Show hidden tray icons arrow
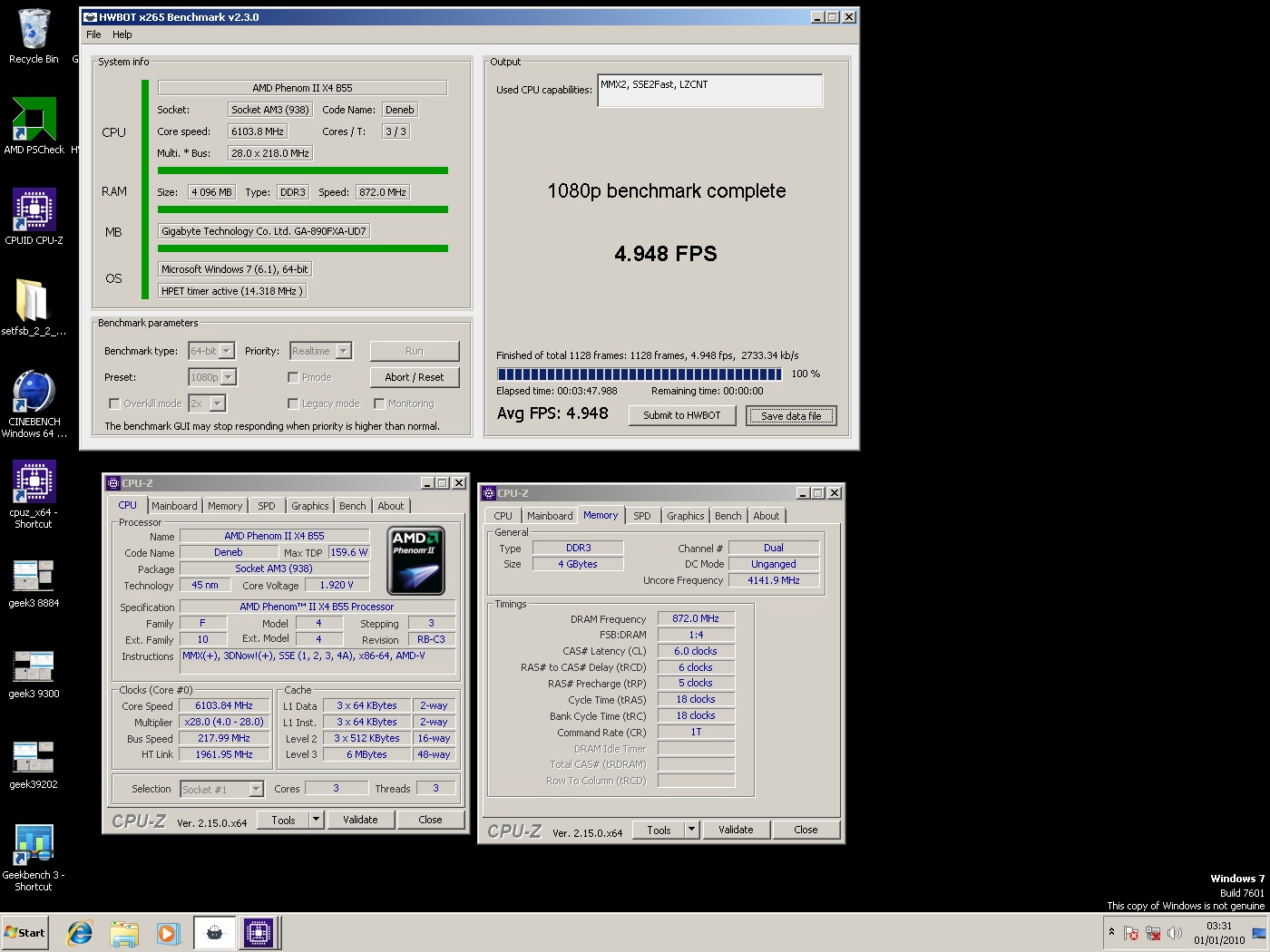 point(1111,932)
